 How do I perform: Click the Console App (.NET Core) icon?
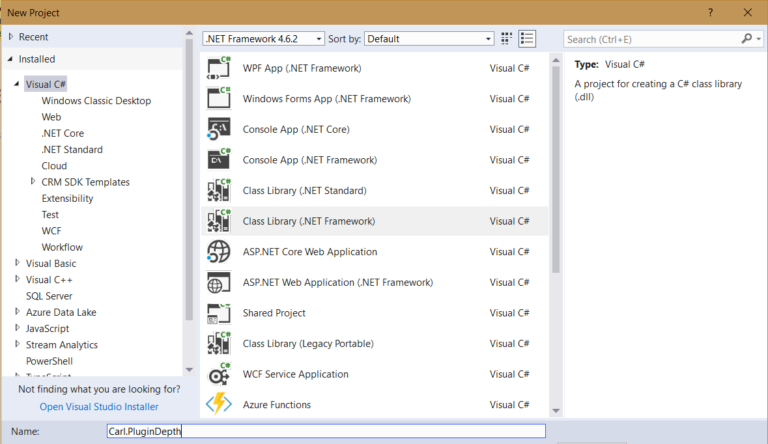tap(219, 129)
